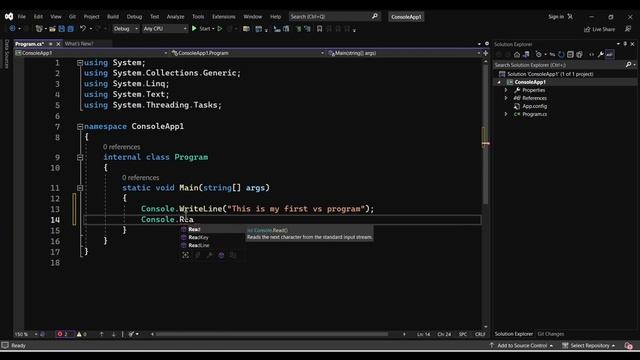
Task: Expand the References node
Action: click(506, 98)
